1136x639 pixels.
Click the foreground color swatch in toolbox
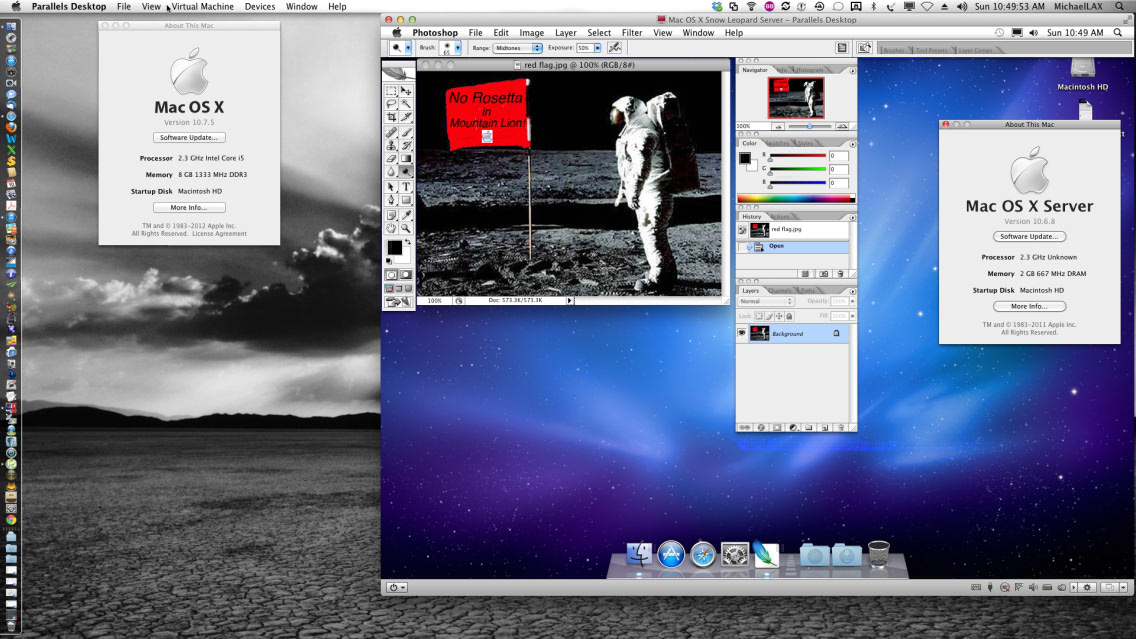(394, 247)
